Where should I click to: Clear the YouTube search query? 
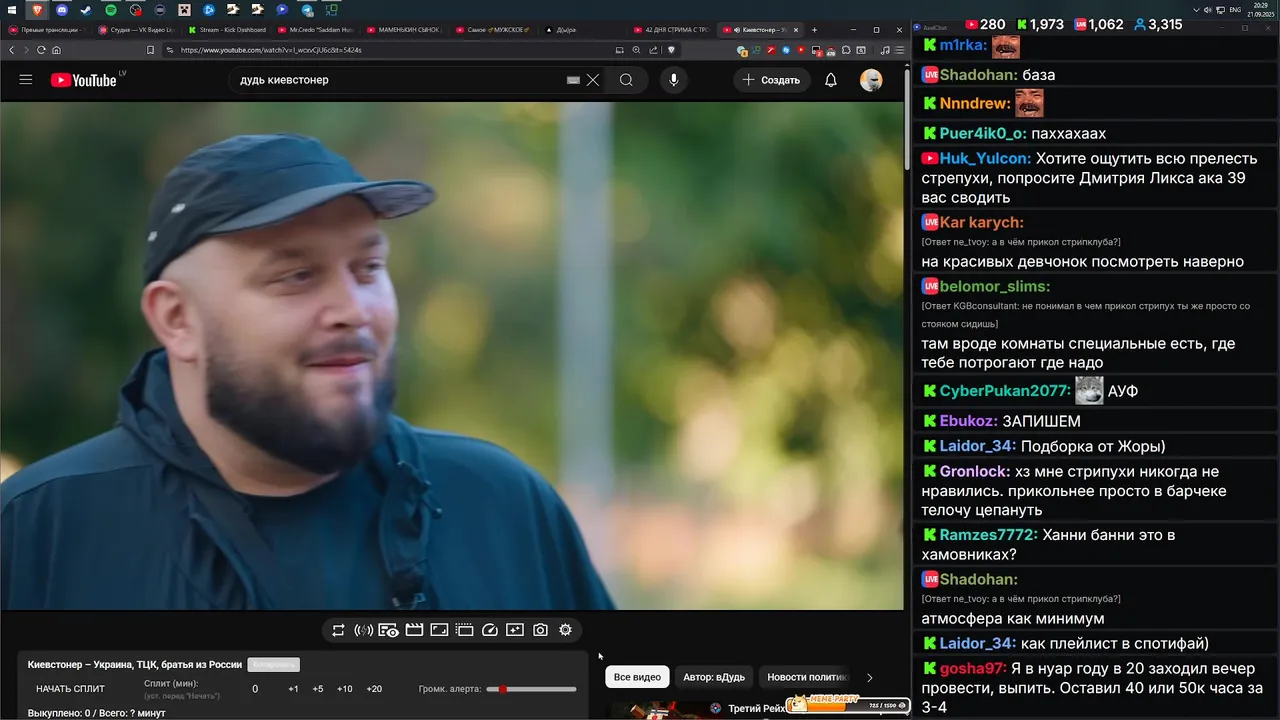(x=593, y=80)
